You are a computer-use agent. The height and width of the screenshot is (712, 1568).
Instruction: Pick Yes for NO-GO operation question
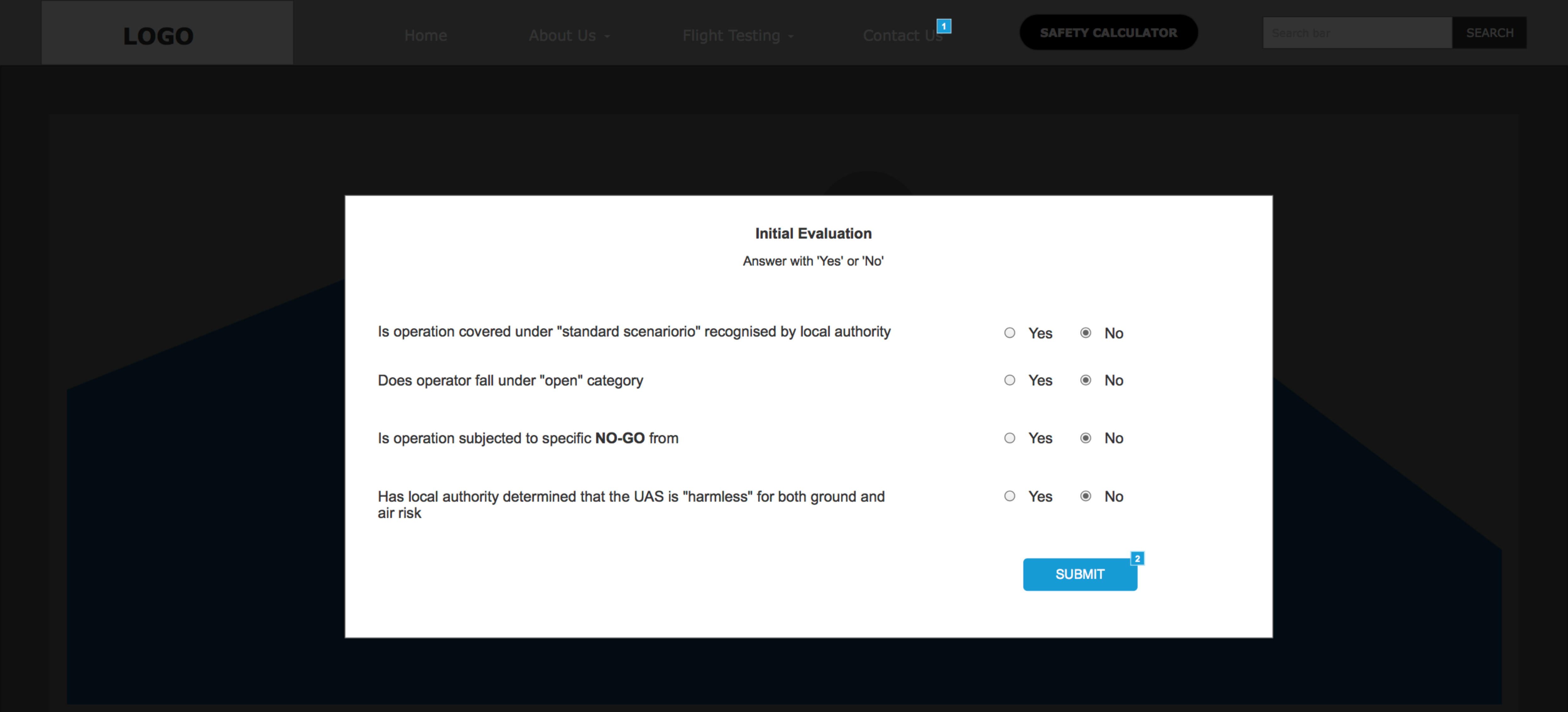coord(1009,438)
